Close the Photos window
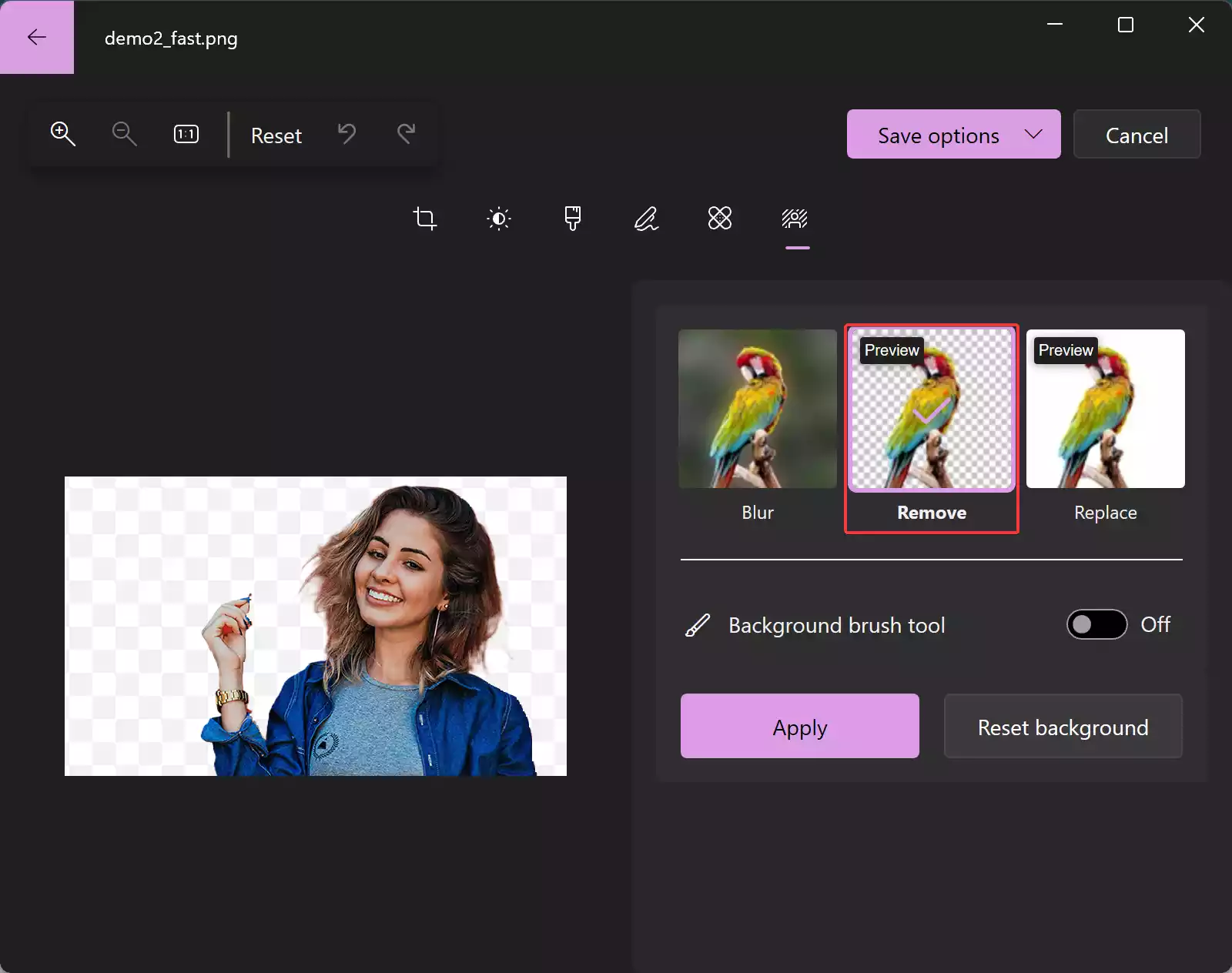 (1197, 25)
